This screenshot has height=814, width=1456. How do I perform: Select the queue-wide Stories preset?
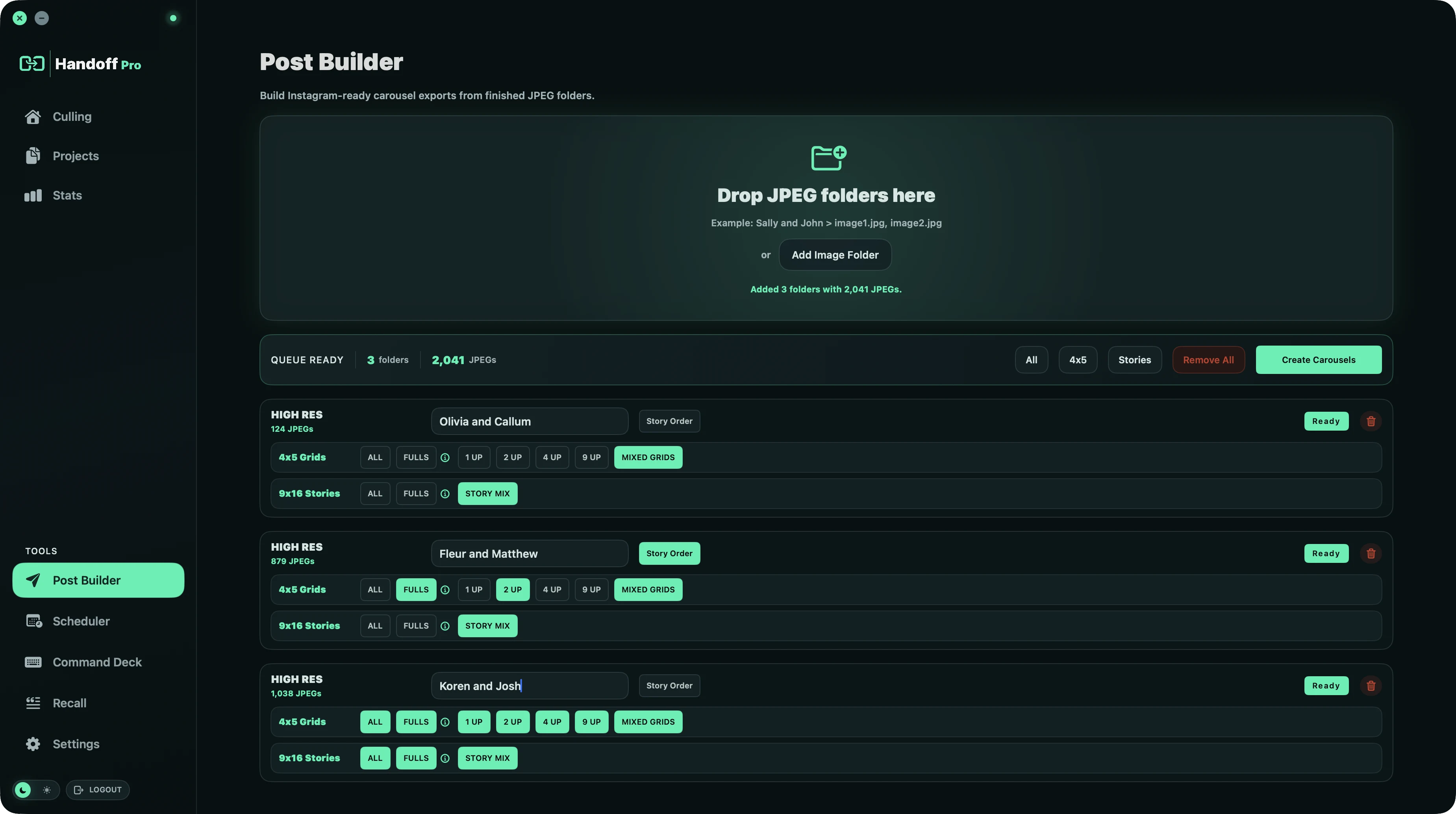click(1134, 360)
